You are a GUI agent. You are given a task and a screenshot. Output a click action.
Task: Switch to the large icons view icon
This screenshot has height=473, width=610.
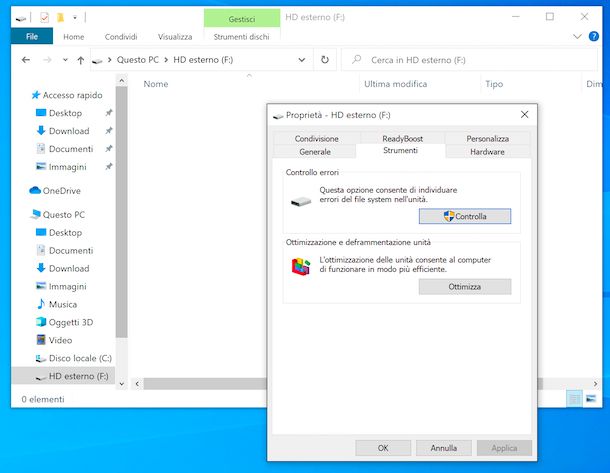591,399
